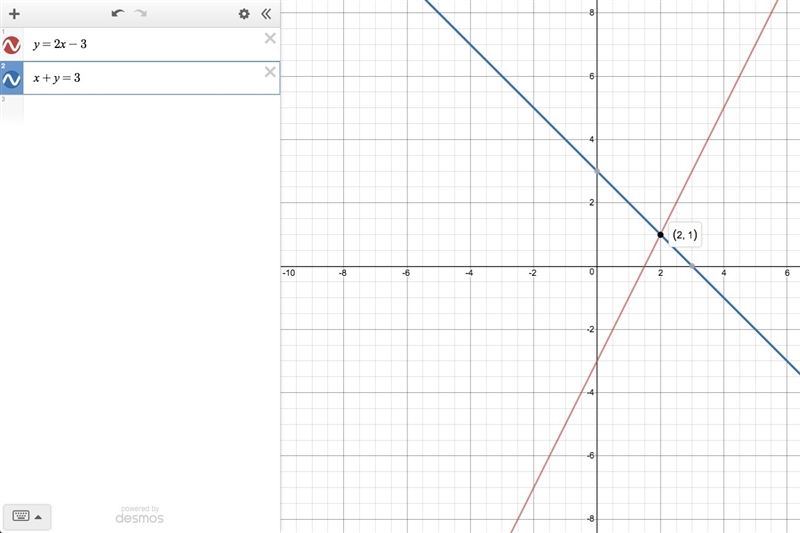
Task: Open the graph settings gear
Action: point(244,14)
